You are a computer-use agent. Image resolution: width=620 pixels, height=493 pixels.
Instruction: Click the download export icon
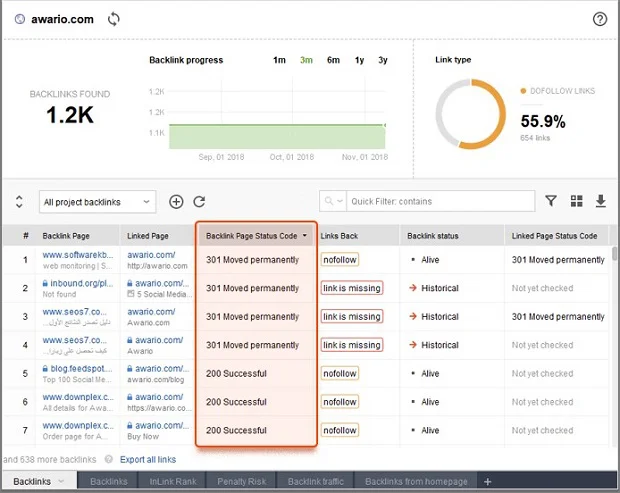tap(600, 202)
